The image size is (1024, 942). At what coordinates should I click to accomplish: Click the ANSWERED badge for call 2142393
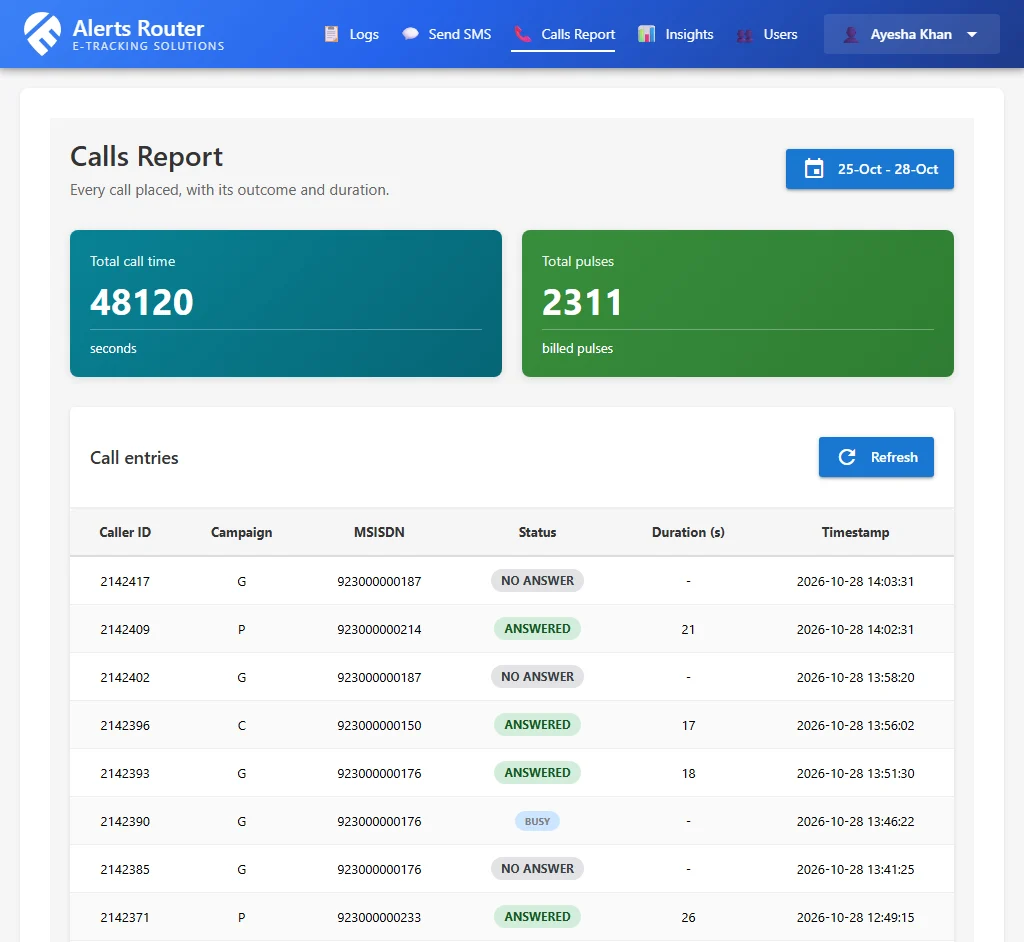537,772
